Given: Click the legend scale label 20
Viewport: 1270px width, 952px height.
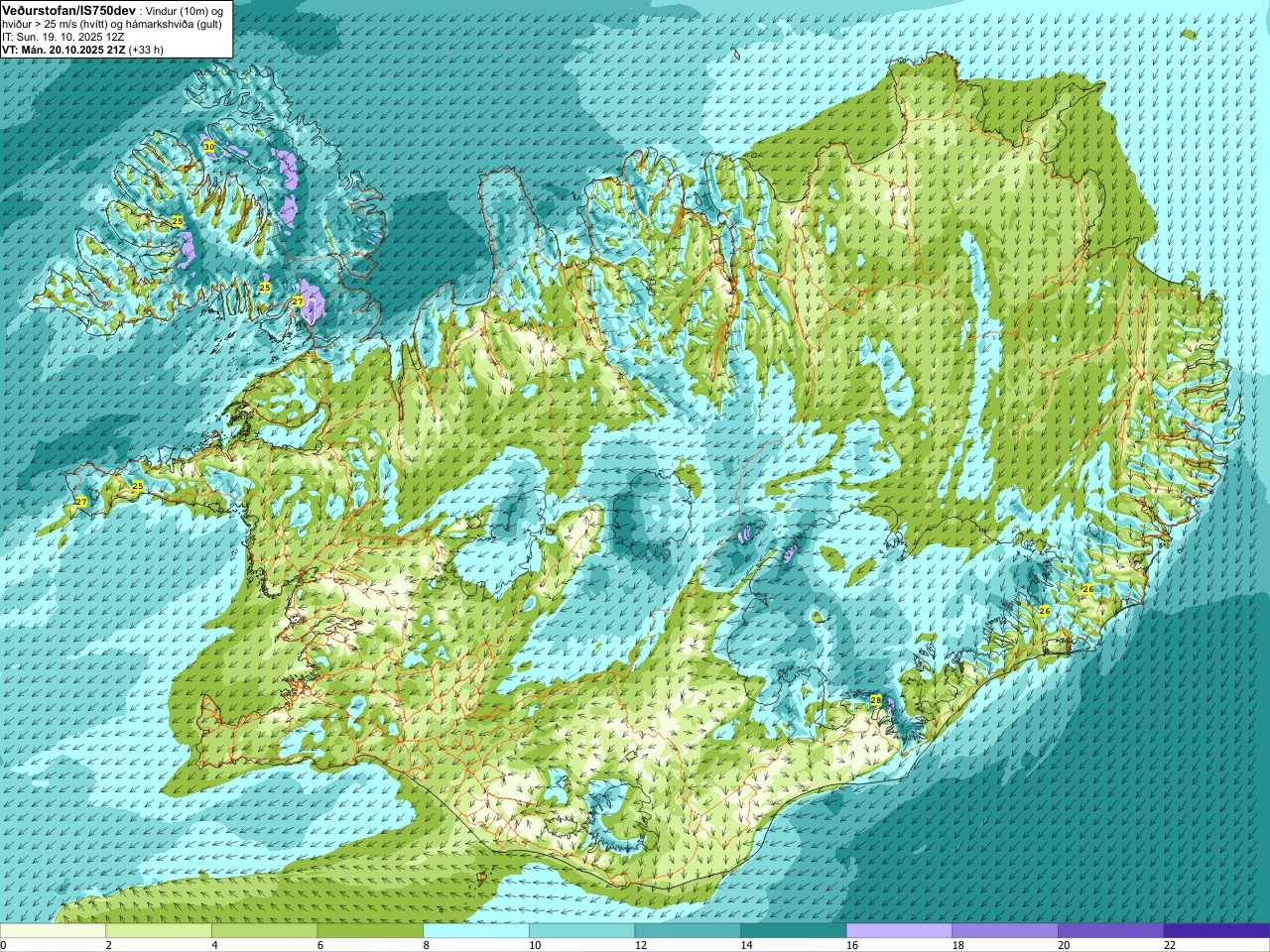Looking at the screenshot, I should 1064,945.
